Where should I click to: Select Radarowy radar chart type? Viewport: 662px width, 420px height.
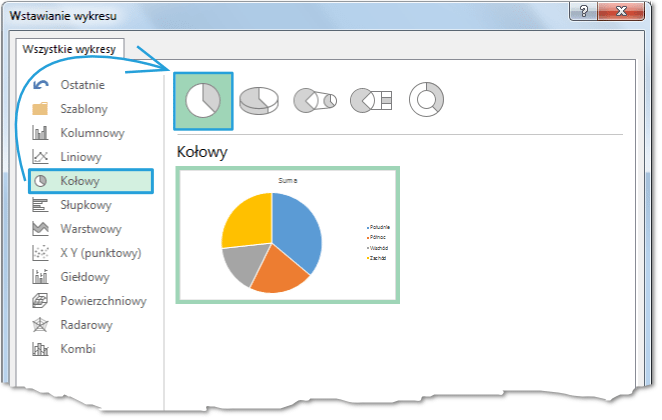click(x=86, y=325)
